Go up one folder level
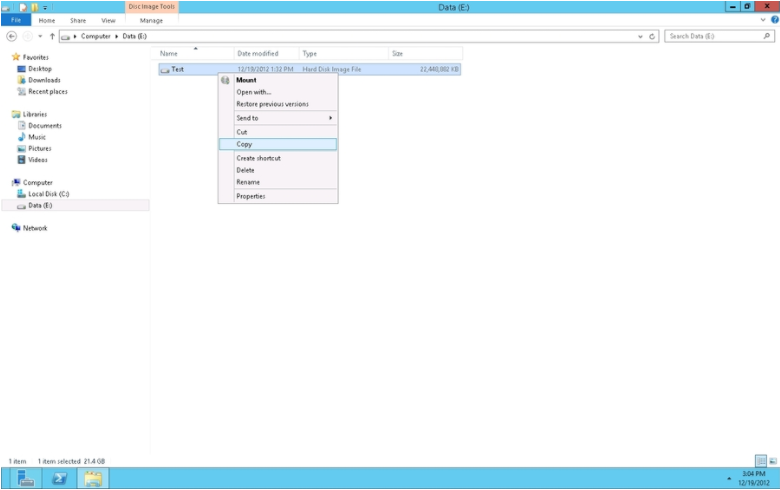Viewport: 780px width, 490px height. click(x=52, y=36)
